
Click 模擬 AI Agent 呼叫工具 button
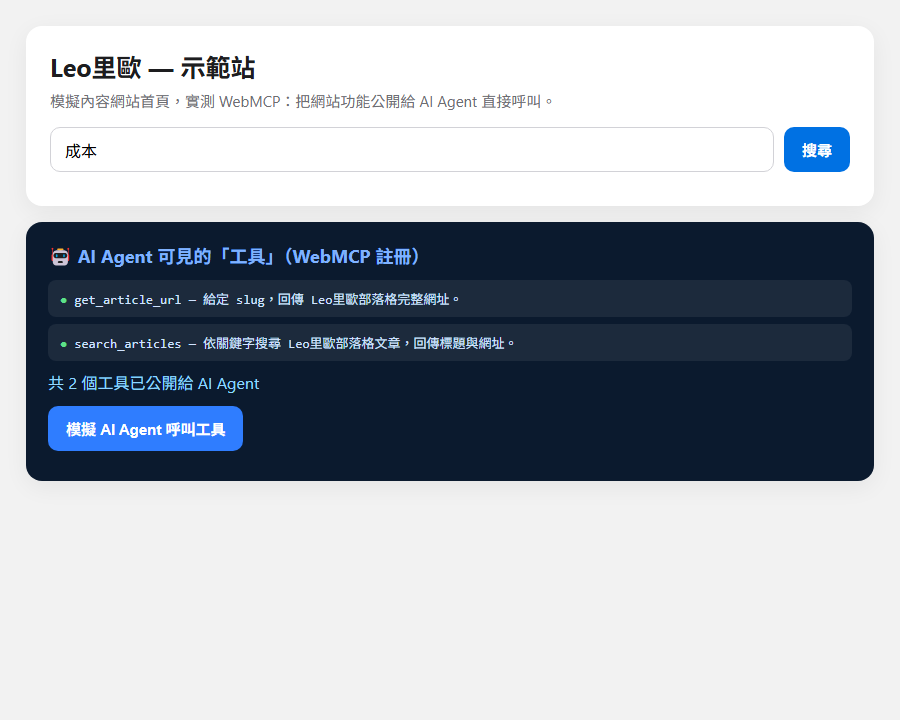[145, 428]
